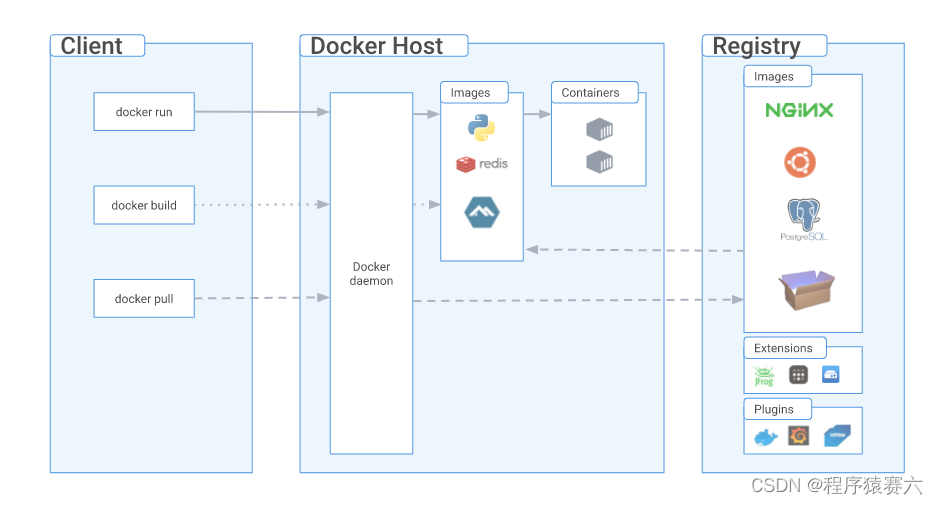Click the dark dotted-grid extension icon

click(798, 375)
